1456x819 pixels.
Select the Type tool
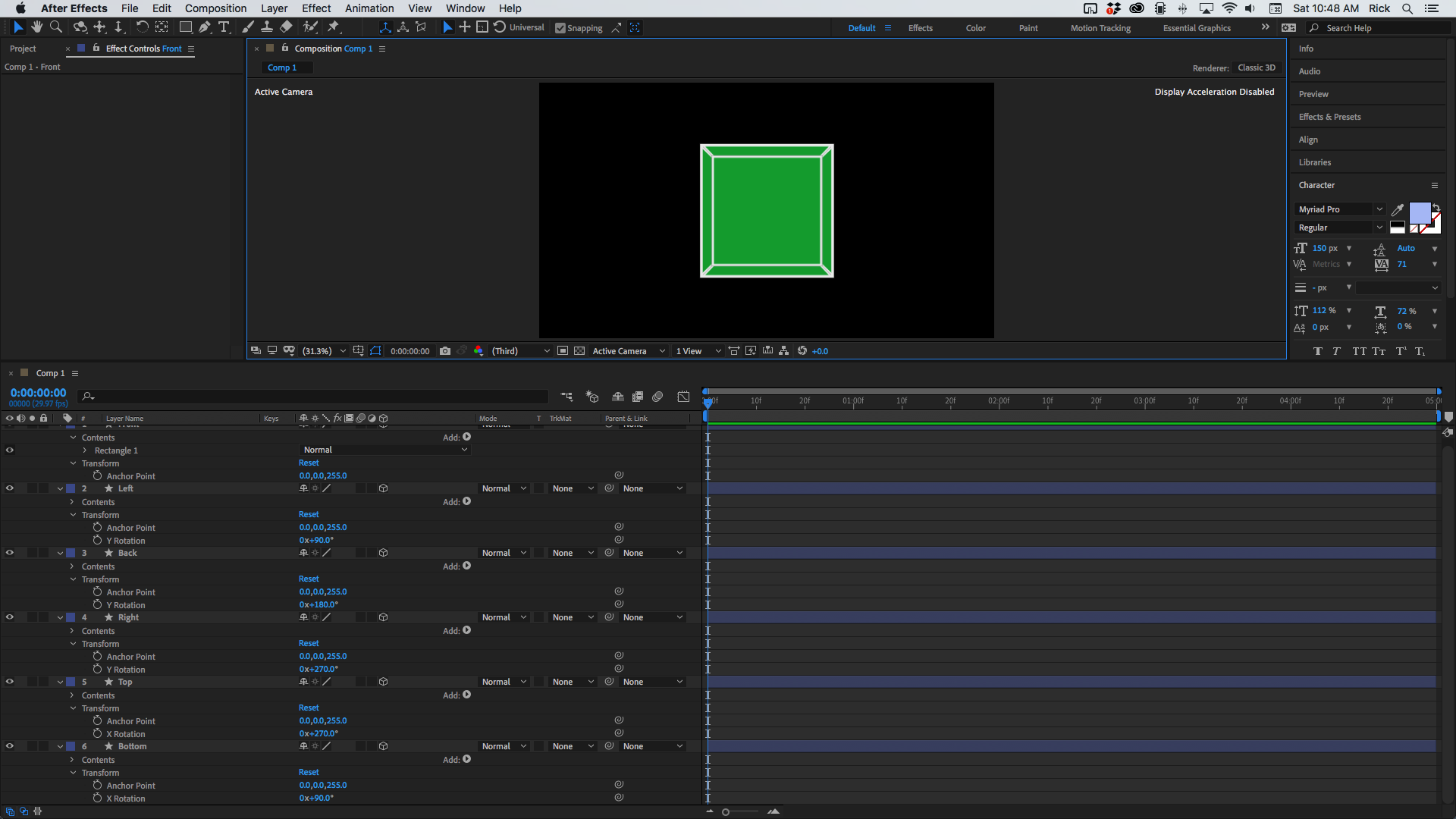tap(224, 27)
